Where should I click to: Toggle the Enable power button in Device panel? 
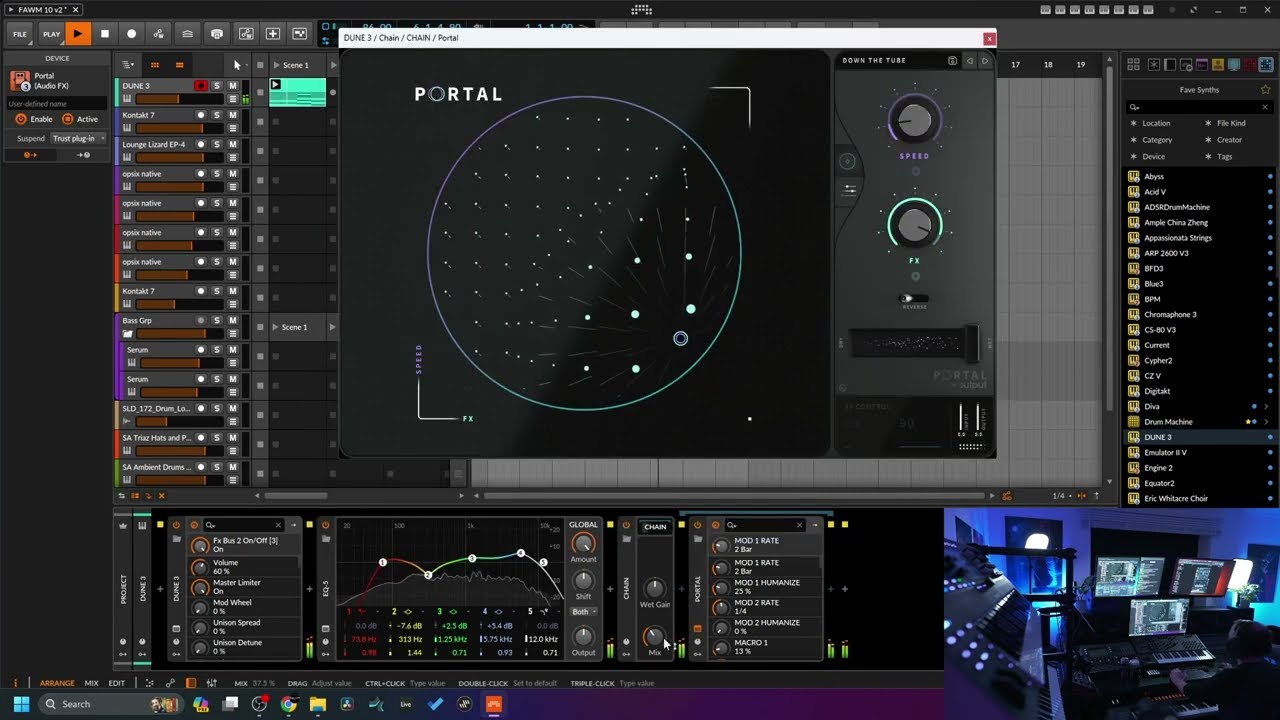click(20, 119)
